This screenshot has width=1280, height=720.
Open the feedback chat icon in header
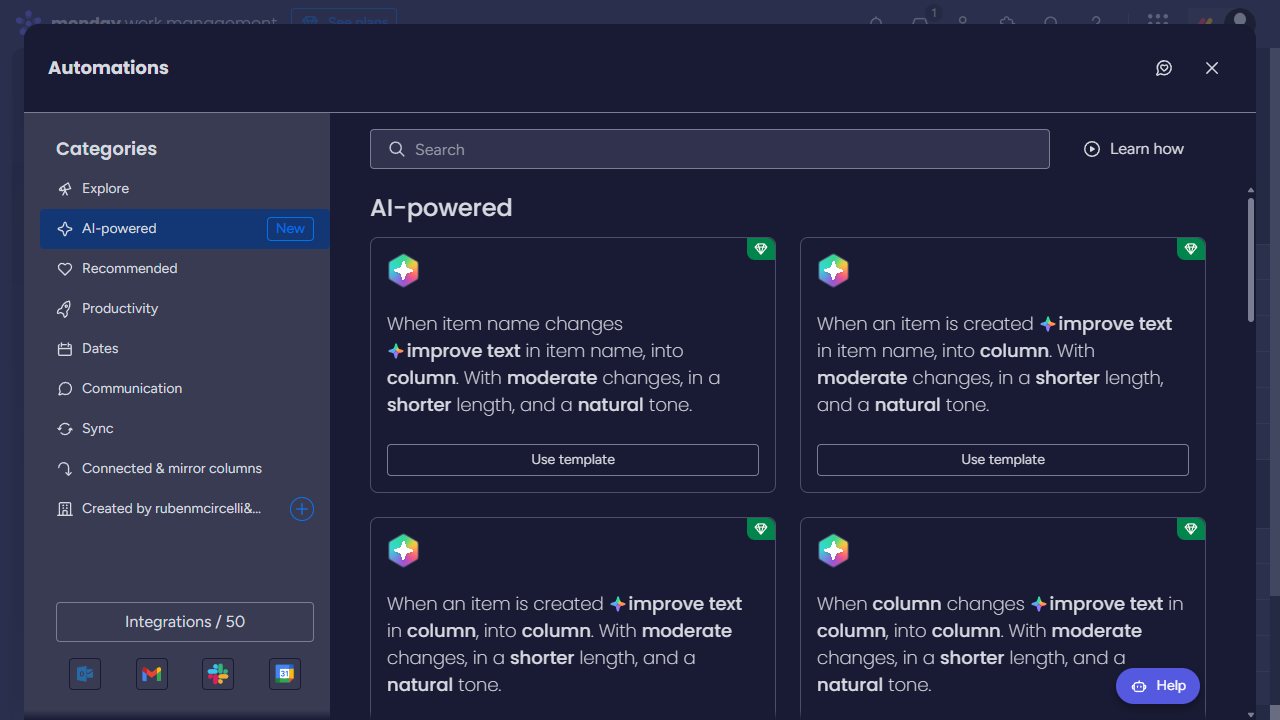pos(1164,68)
